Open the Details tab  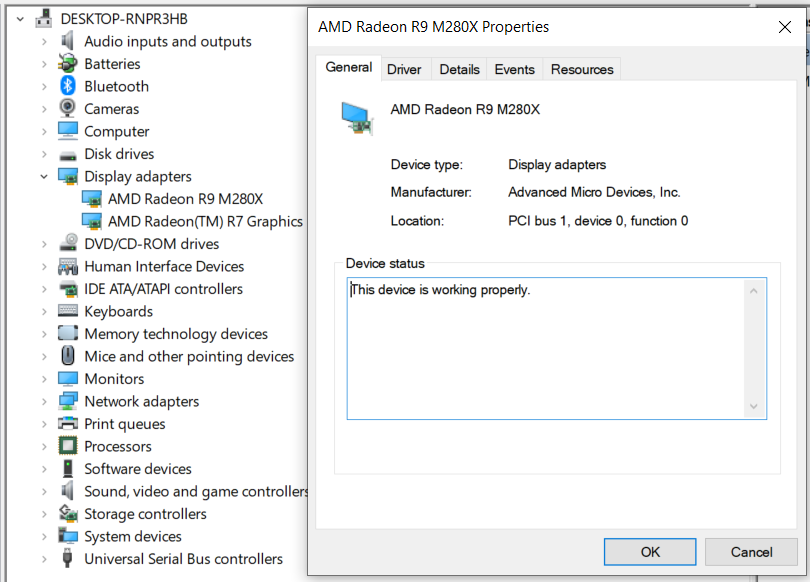point(459,69)
